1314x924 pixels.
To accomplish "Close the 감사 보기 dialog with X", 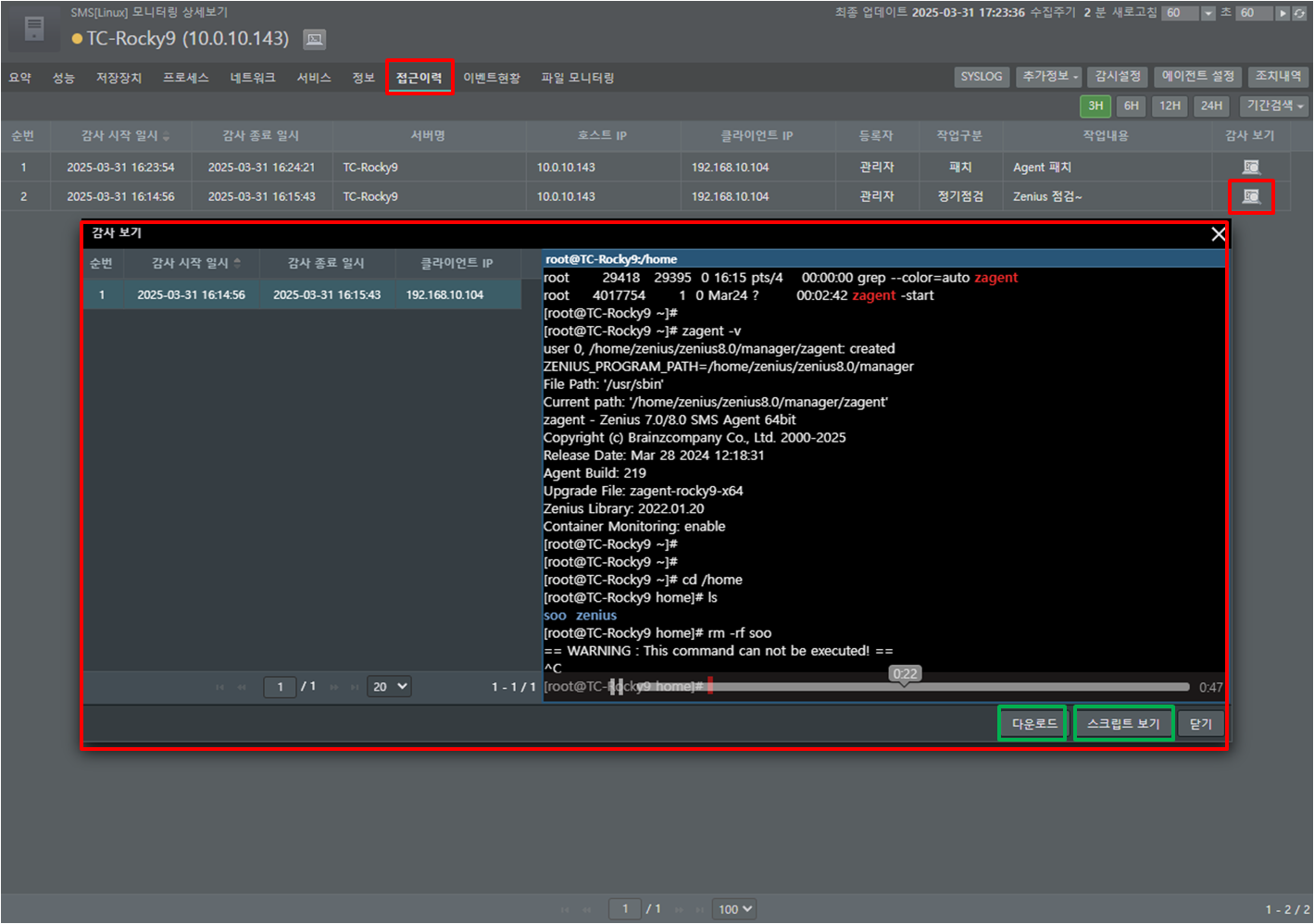I will pyautogui.click(x=1218, y=234).
